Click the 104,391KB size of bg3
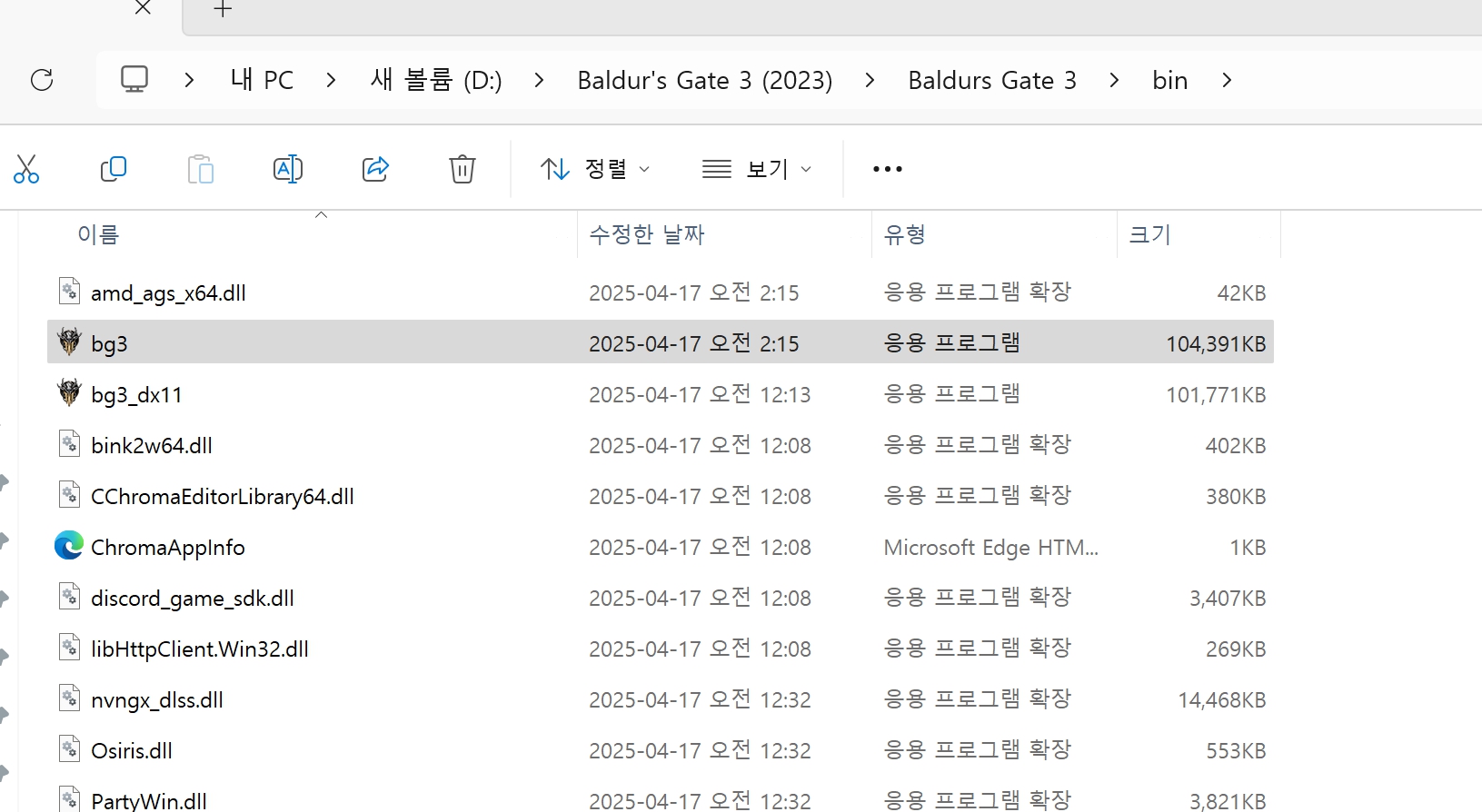1482x812 pixels. pyautogui.click(x=1216, y=344)
